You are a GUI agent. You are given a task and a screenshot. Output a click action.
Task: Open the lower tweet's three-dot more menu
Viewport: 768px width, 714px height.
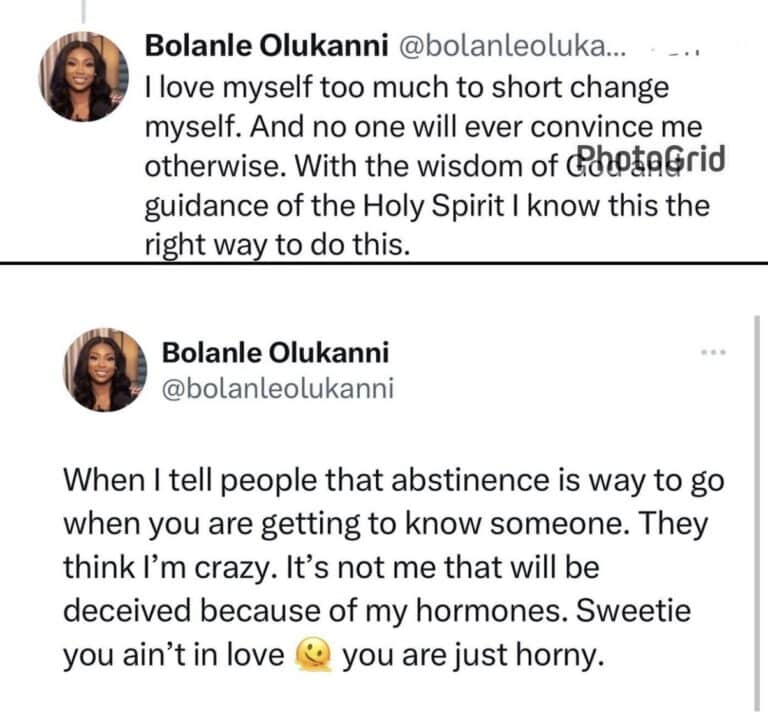(713, 353)
